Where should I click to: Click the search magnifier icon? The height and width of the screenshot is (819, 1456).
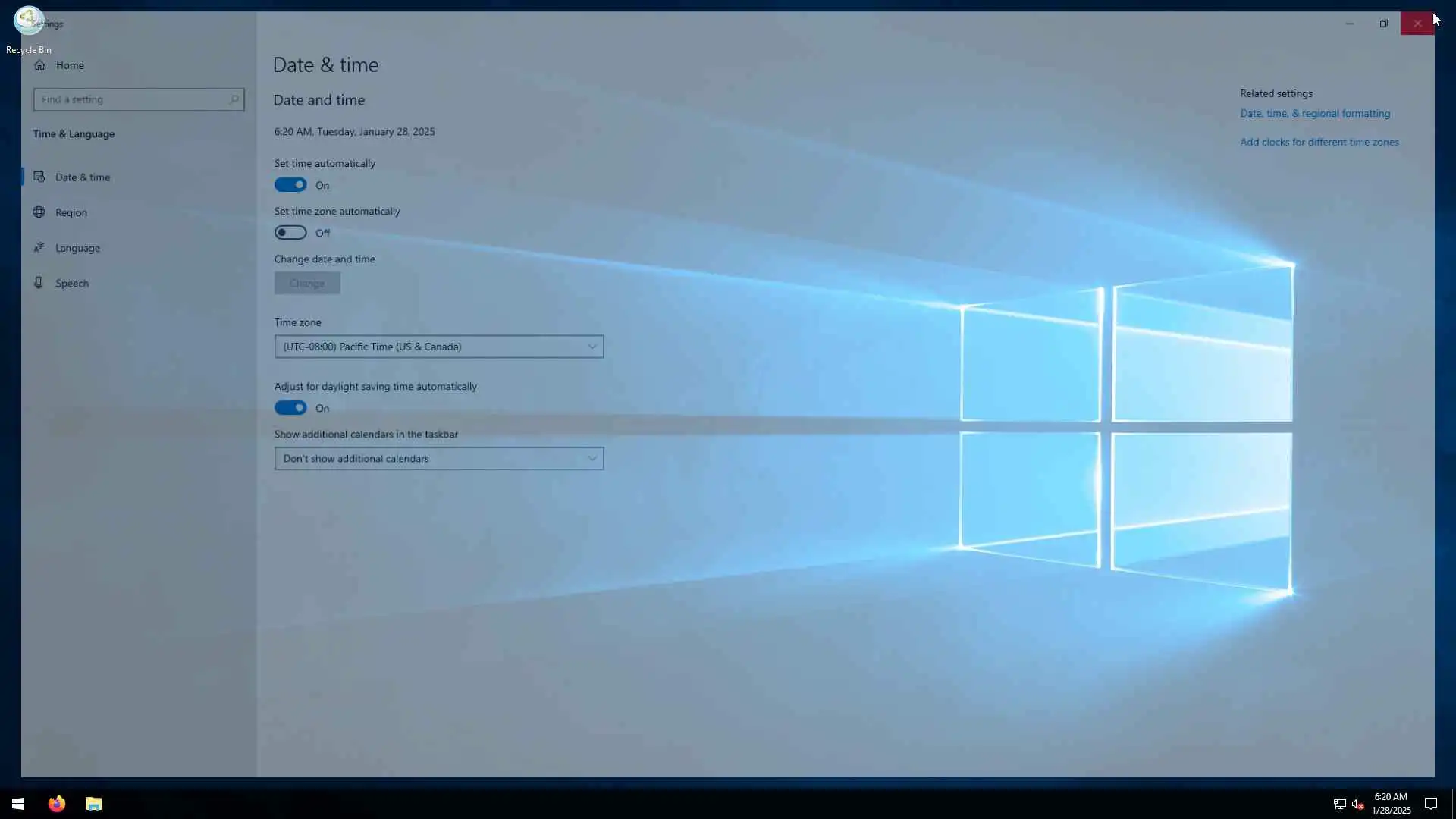click(234, 99)
